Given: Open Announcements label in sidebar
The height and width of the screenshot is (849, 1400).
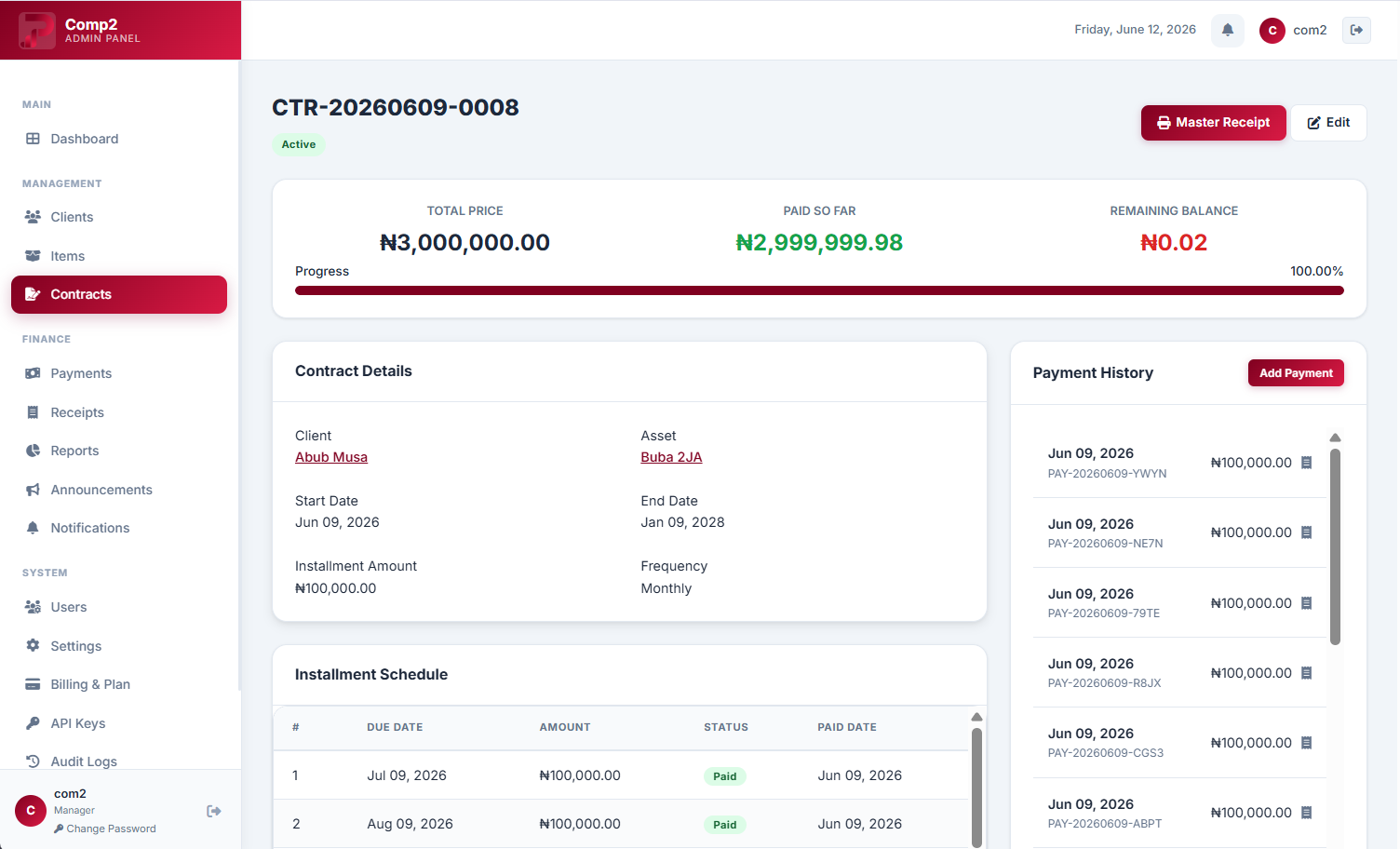Looking at the screenshot, I should click(x=101, y=490).
